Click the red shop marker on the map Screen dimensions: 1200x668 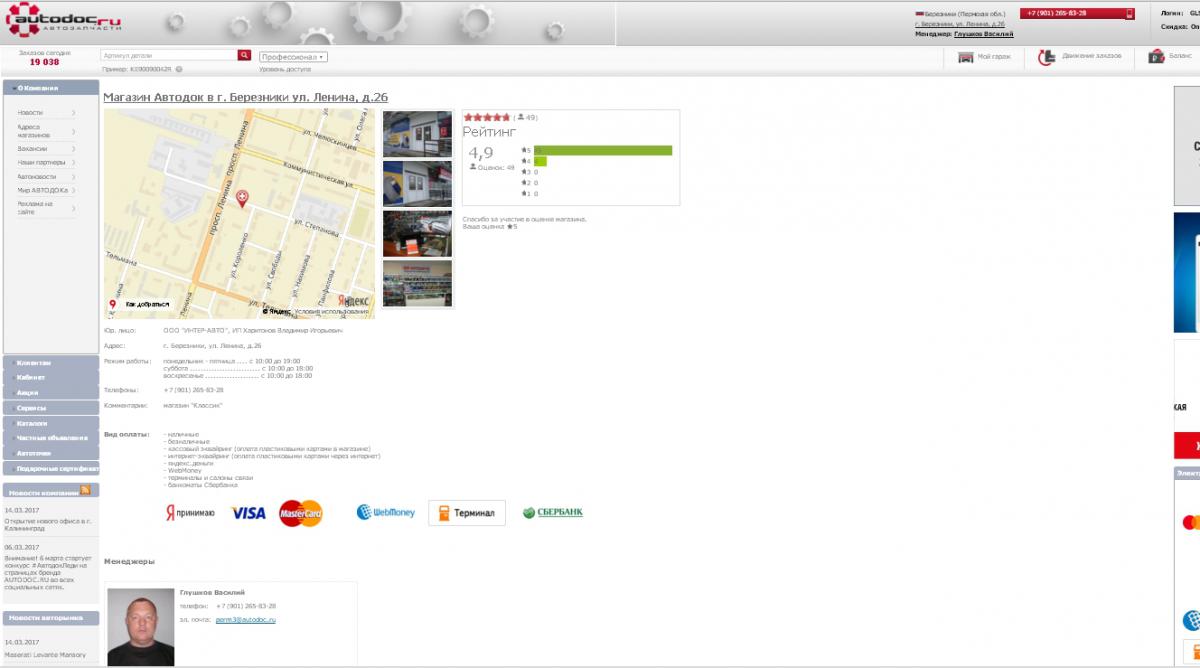pos(242,199)
